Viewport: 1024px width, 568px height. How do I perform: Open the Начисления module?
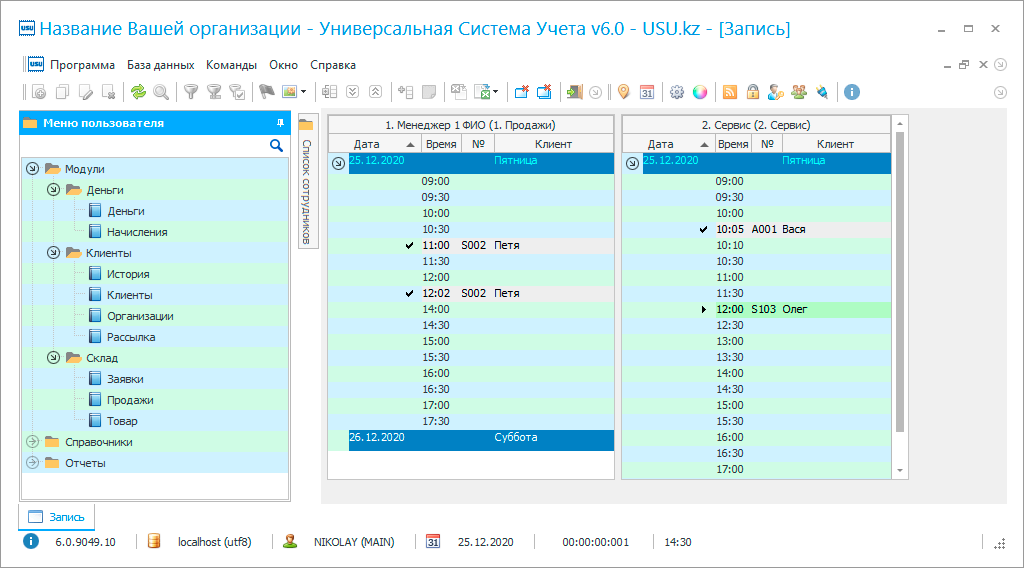tap(137, 232)
